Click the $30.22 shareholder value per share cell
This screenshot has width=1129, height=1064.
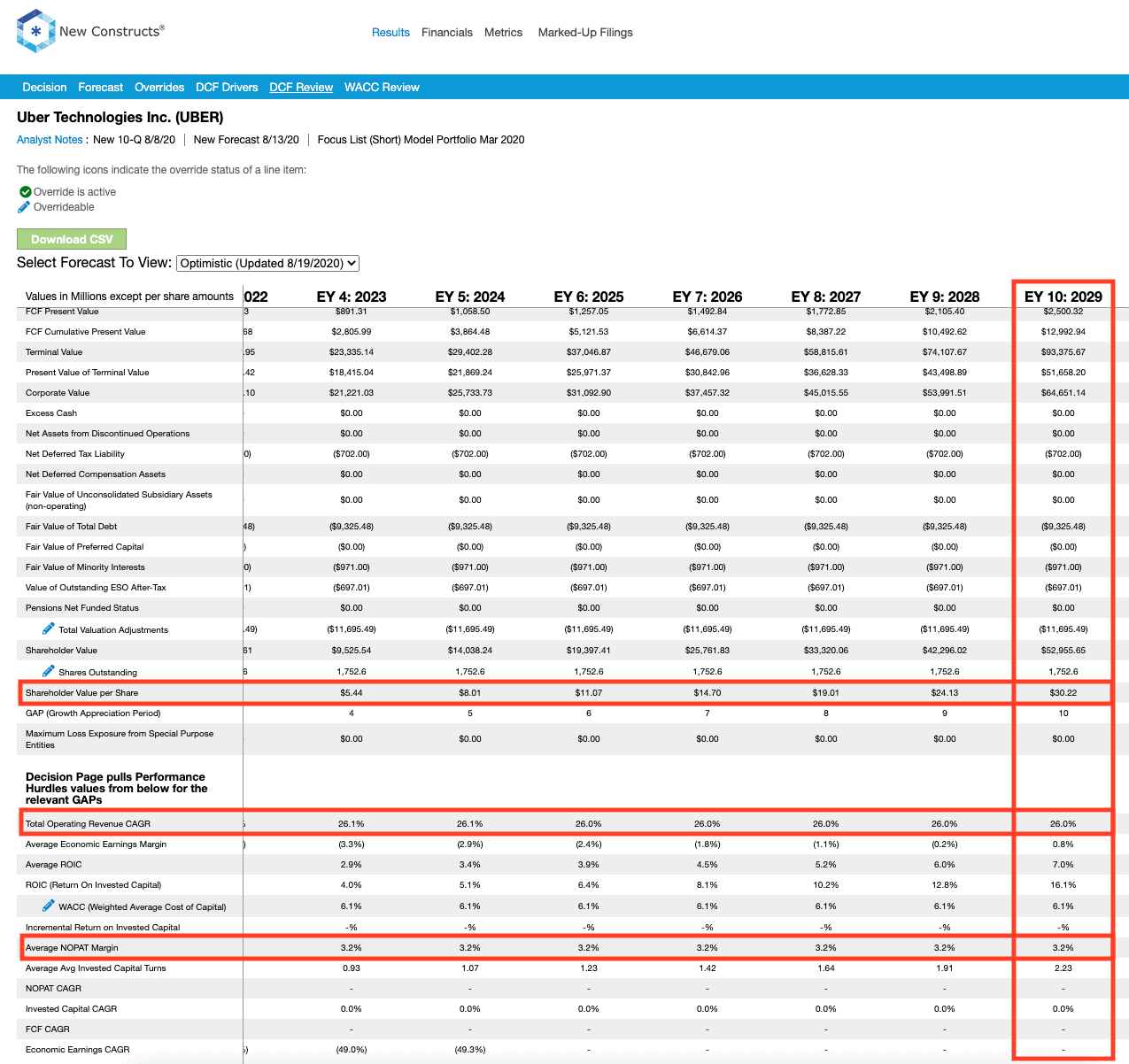(1063, 693)
